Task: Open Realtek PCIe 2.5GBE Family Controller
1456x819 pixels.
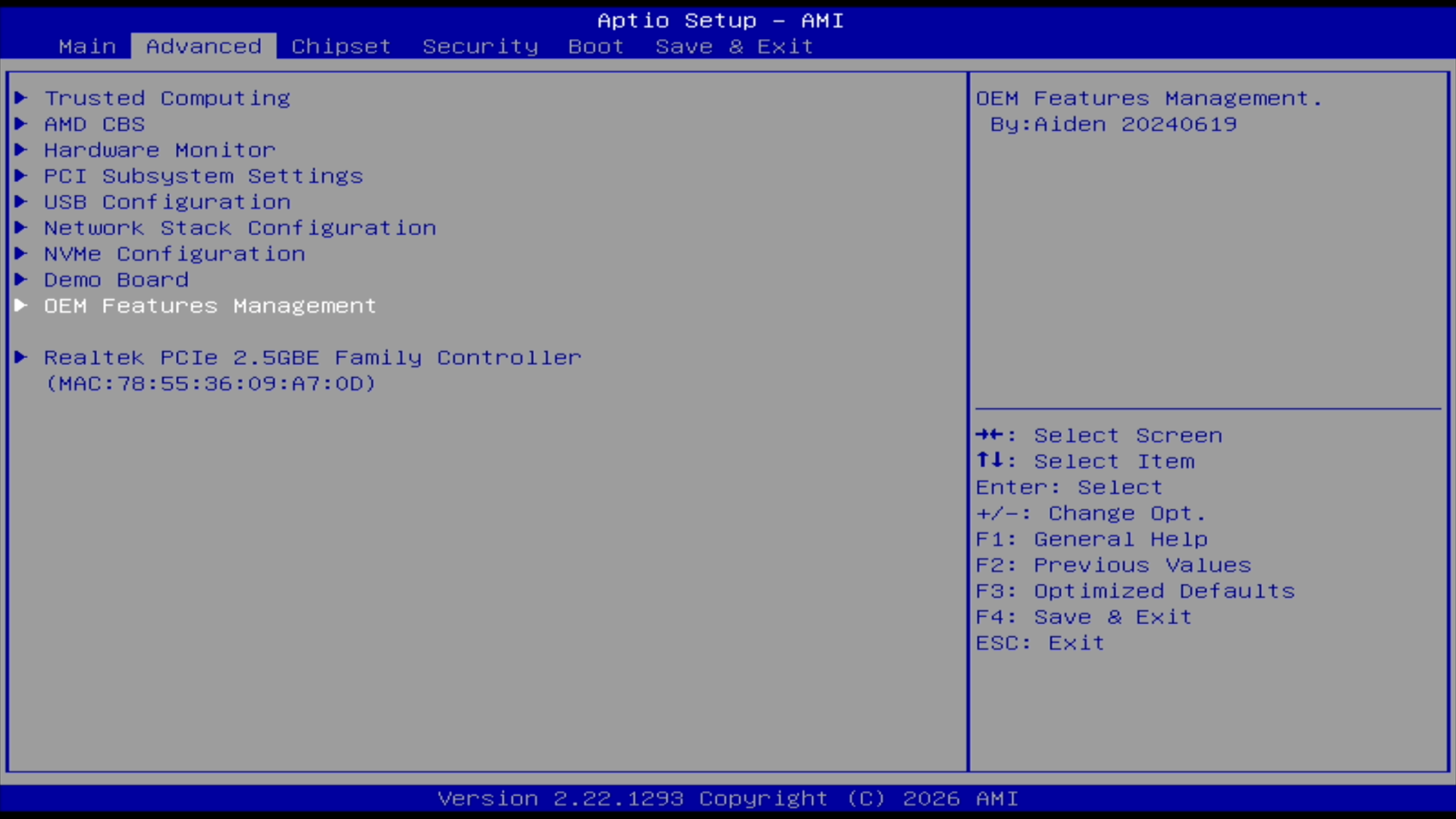Action: click(x=313, y=357)
